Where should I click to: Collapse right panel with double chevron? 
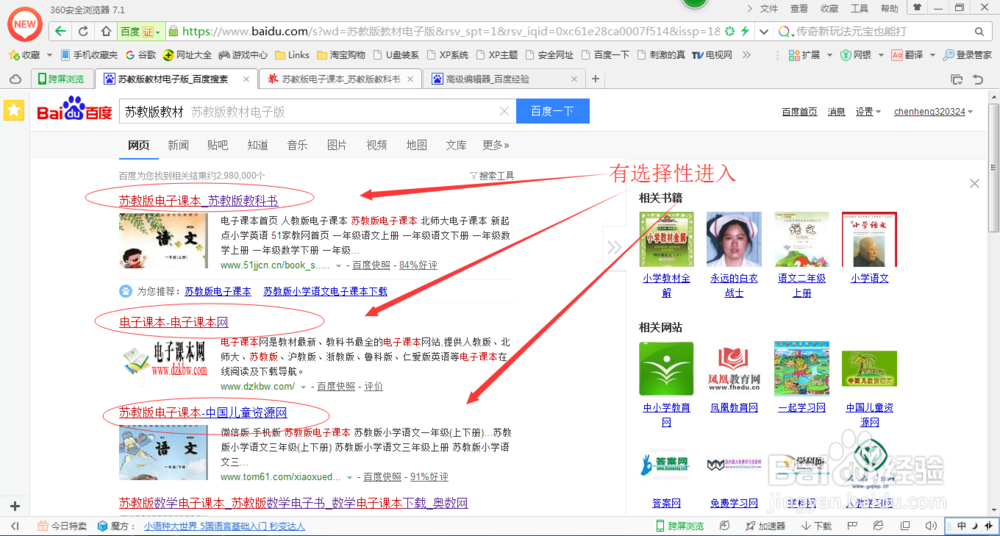614,248
